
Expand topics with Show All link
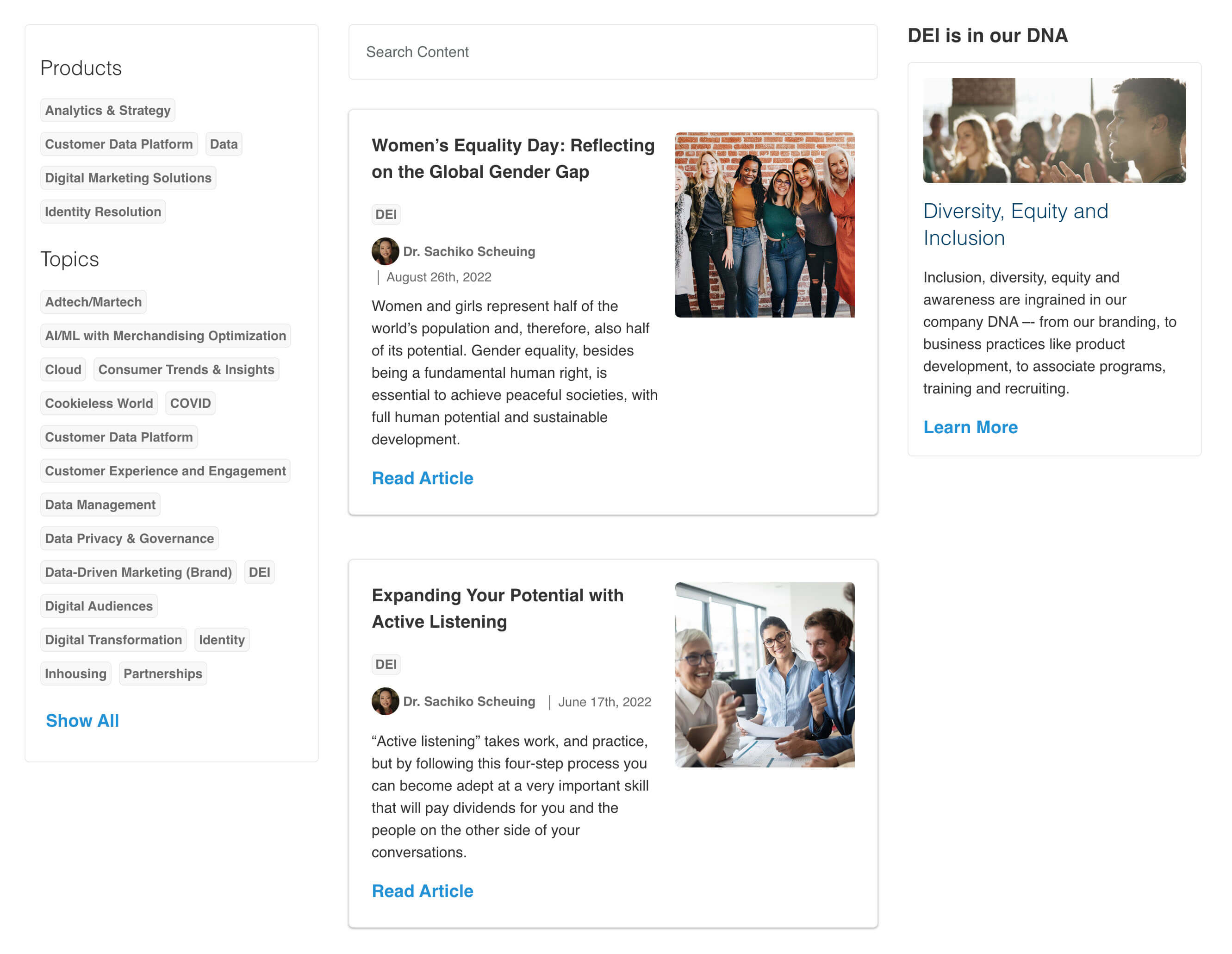click(x=82, y=722)
